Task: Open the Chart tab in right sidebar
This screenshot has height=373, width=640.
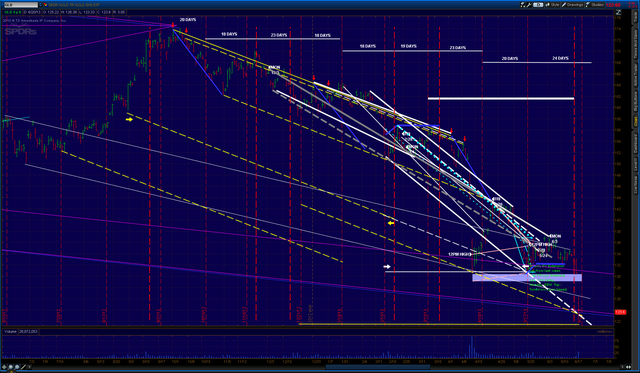Action: tap(635, 121)
